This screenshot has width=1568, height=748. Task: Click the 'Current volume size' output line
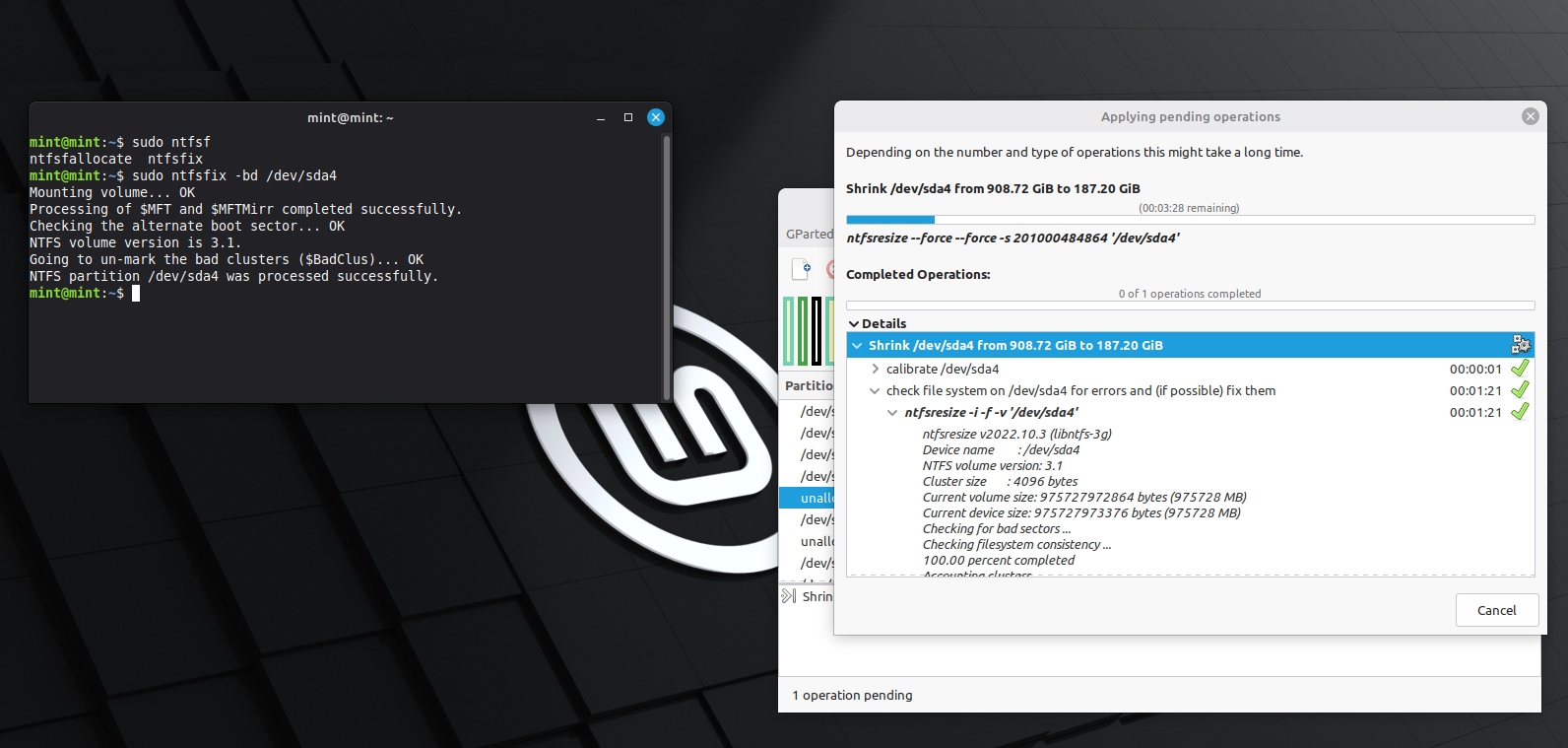point(1084,497)
